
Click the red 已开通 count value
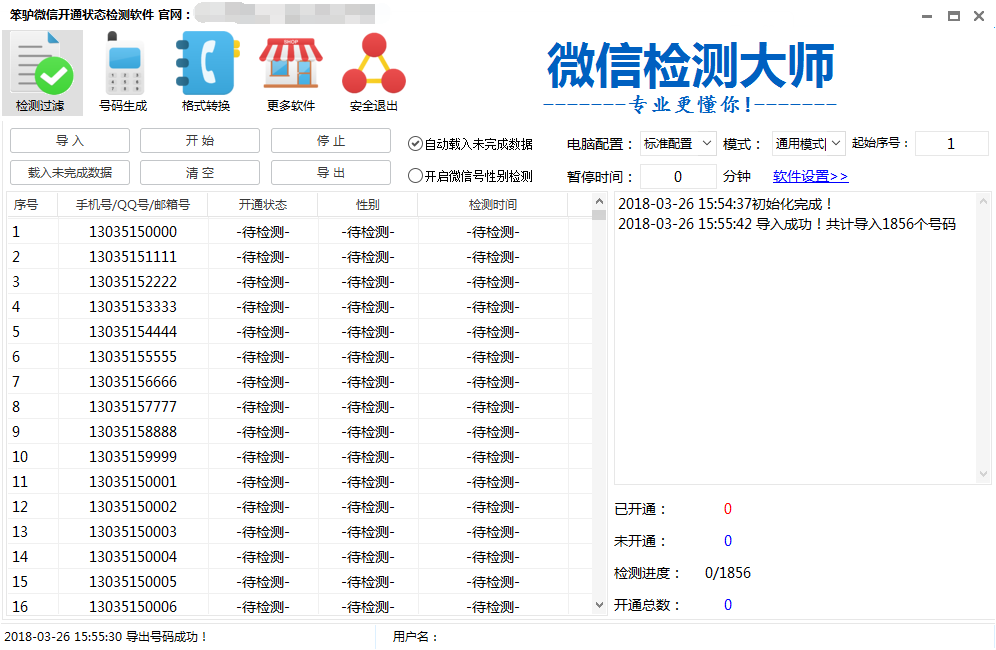pos(728,508)
